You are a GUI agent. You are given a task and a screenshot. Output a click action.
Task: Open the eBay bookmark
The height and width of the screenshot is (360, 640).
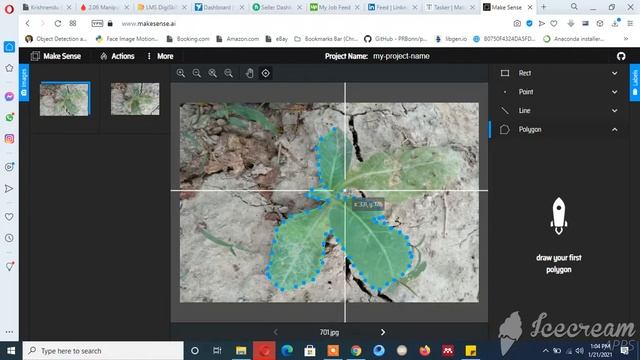277,39
